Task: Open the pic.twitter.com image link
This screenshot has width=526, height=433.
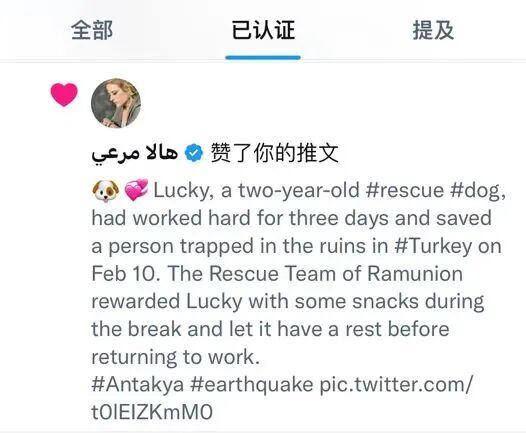Action: point(396,384)
